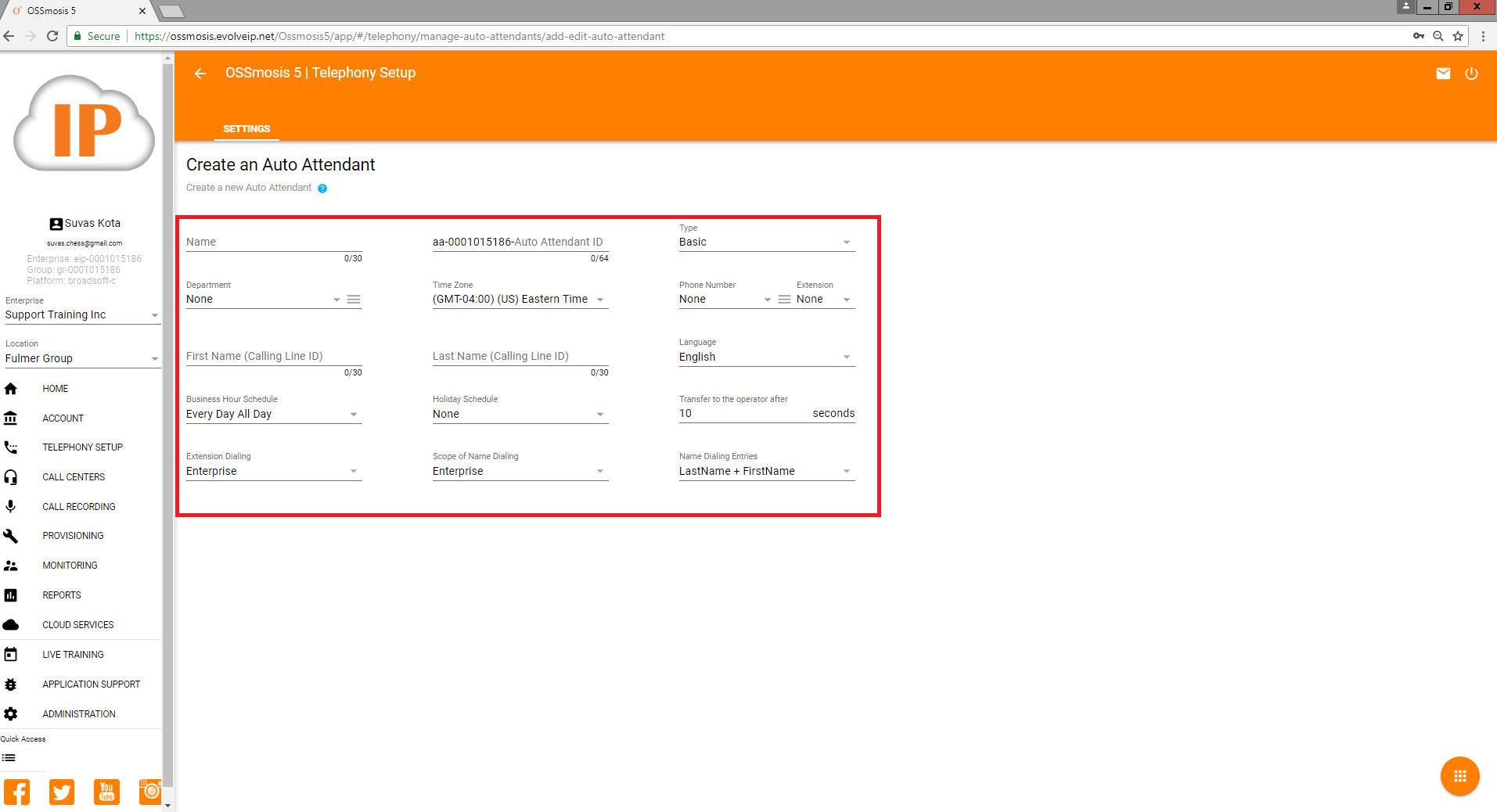Go to TELEPHONY SETUP in sidebar
Viewport: 1497px width, 812px height.
[x=82, y=447]
